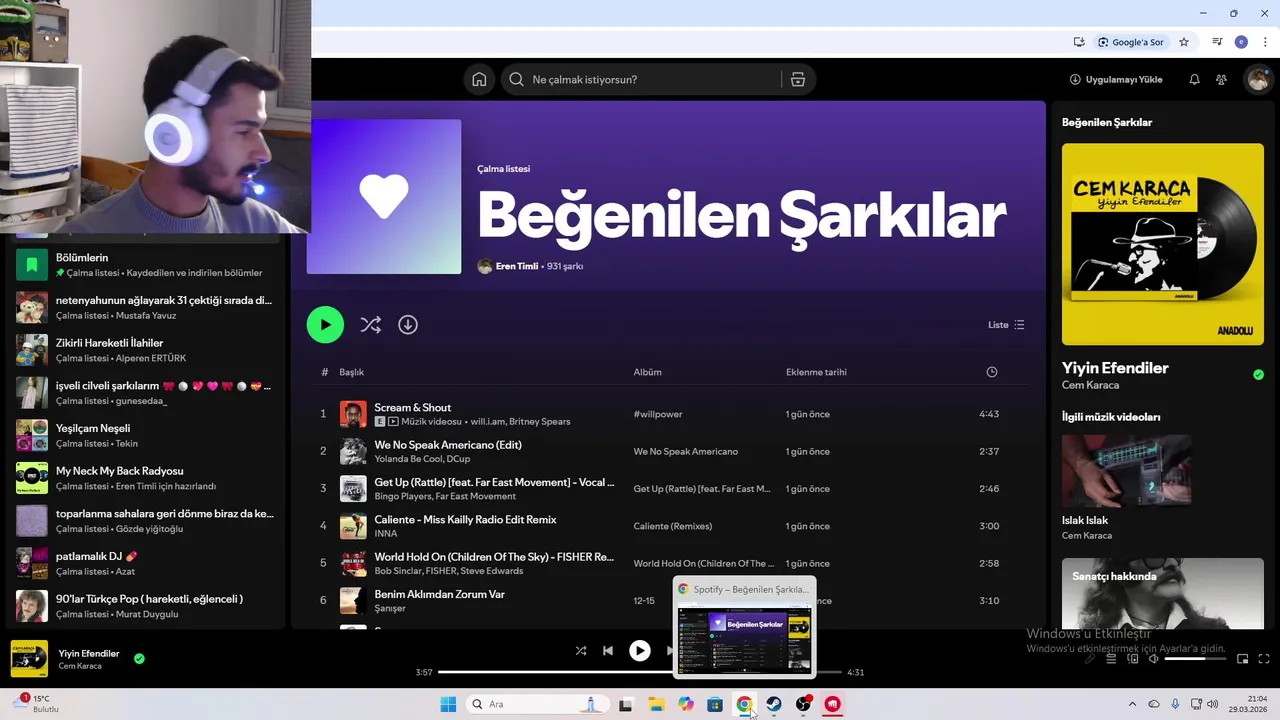Image resolution: width=1280 pixels, height=720 pixels.
Task: Open the Spotify profile avatar menu
Action: tap(1257, 80)
